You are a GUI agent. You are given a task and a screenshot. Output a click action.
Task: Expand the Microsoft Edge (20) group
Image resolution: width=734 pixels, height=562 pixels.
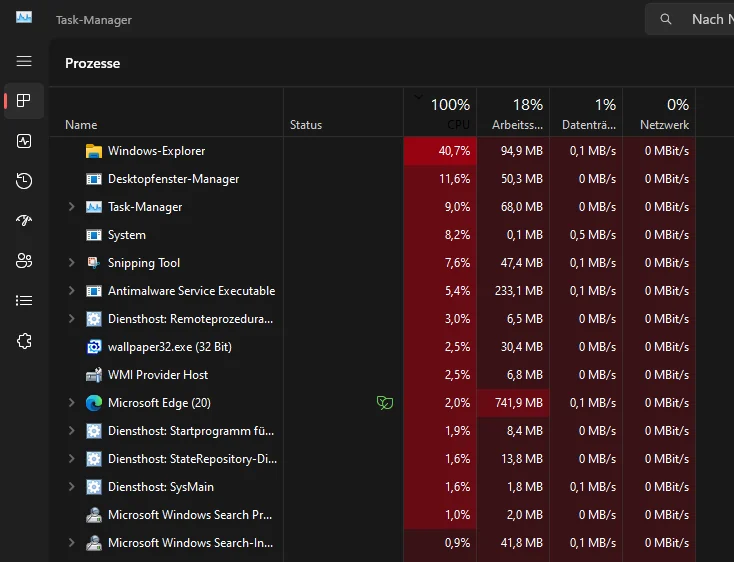click(x=71, y=402)
